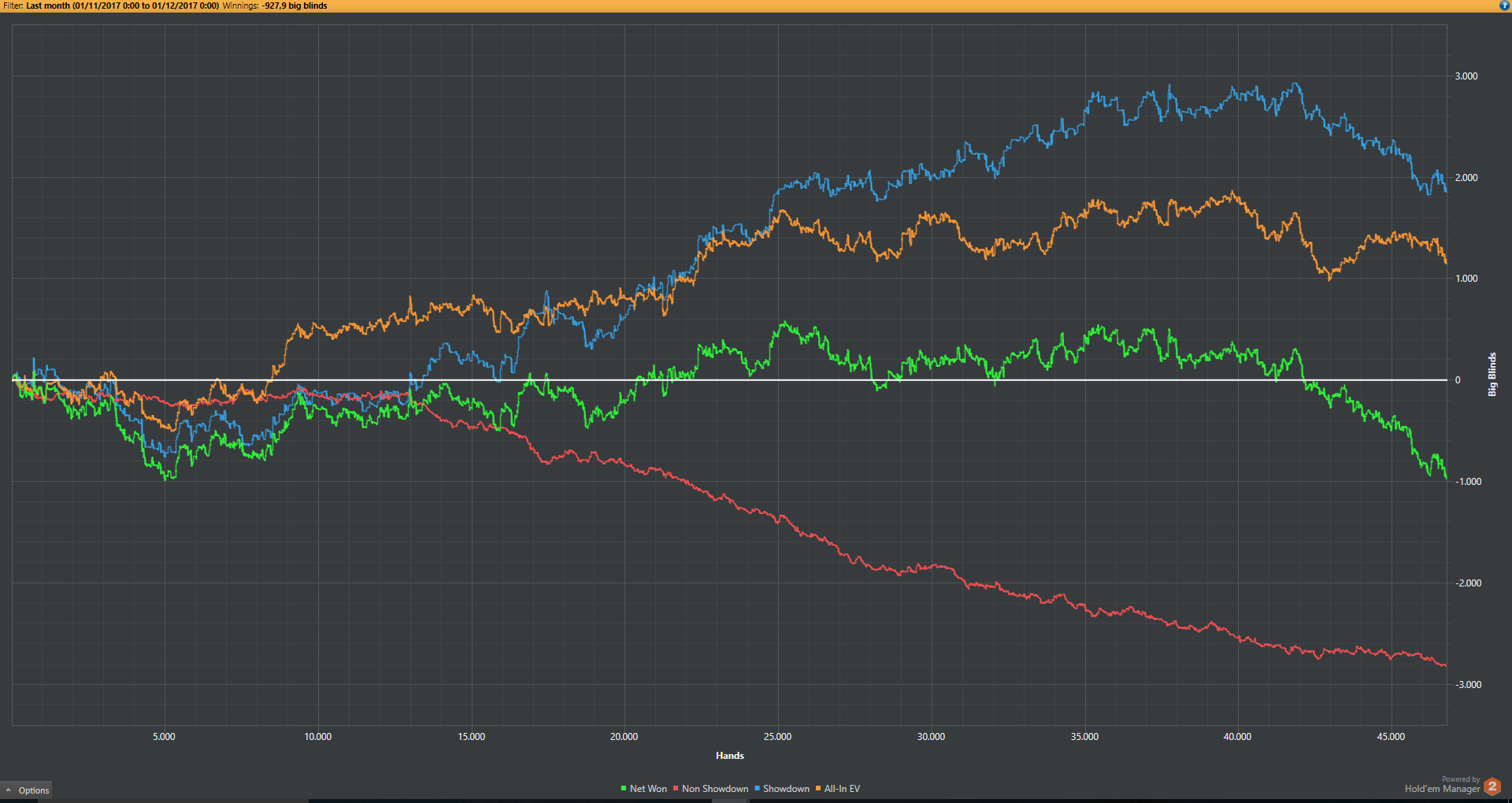Expand the Options panel
The height and width of the screenshot is (803, 1512).
[27, 790]
